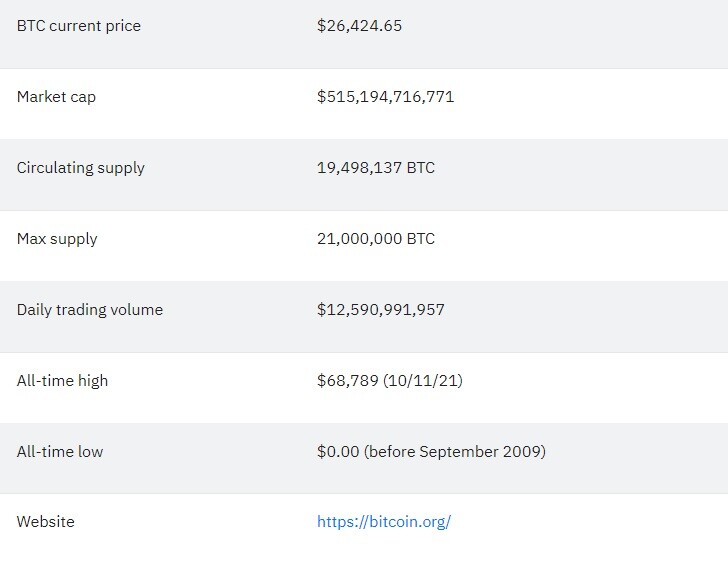Click the All-time high label
728x563 pixels.
click(x=62, y=381)
